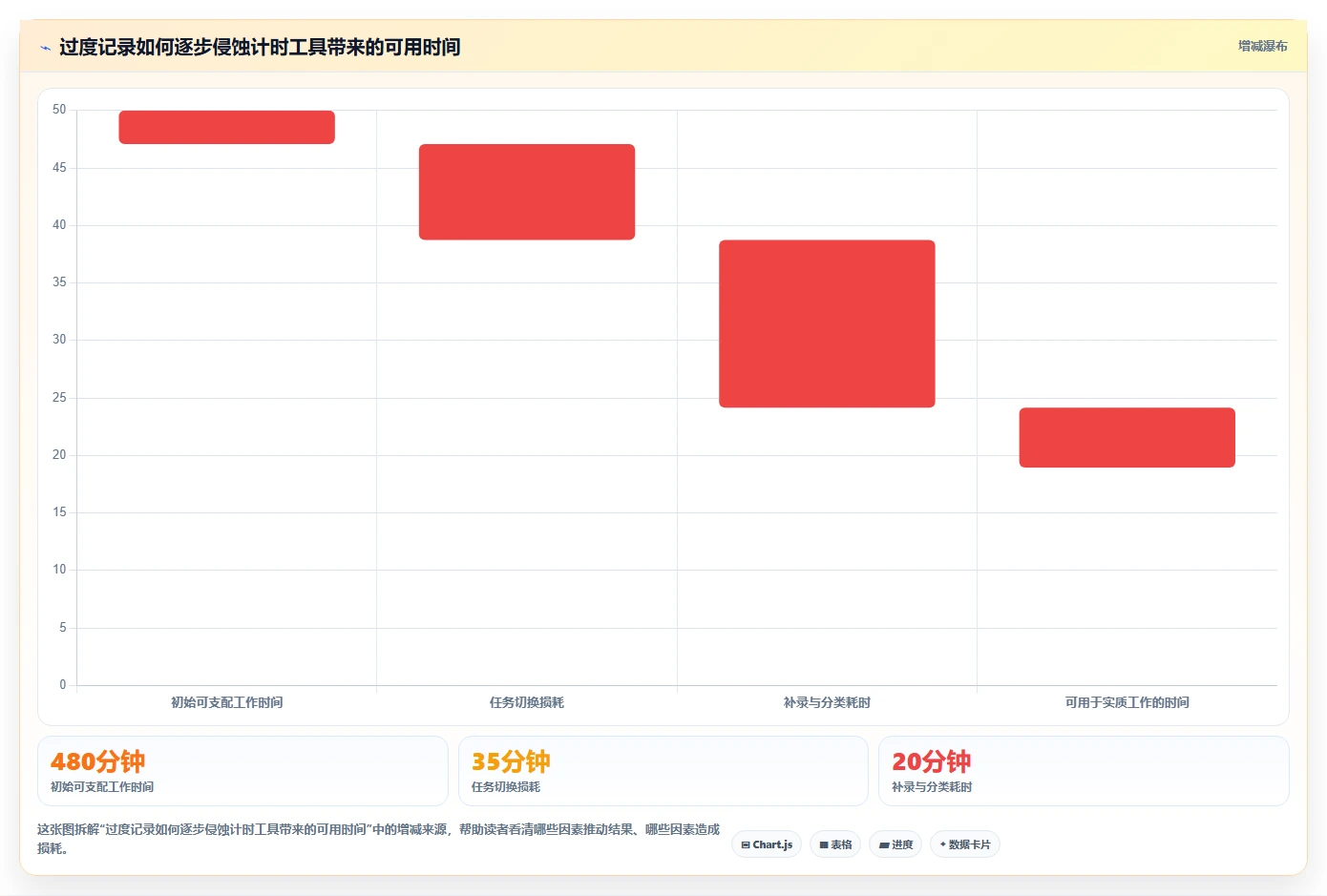Select the 数据卡片 chip
The image size is (1327, 896).
[x=965, y=844]
